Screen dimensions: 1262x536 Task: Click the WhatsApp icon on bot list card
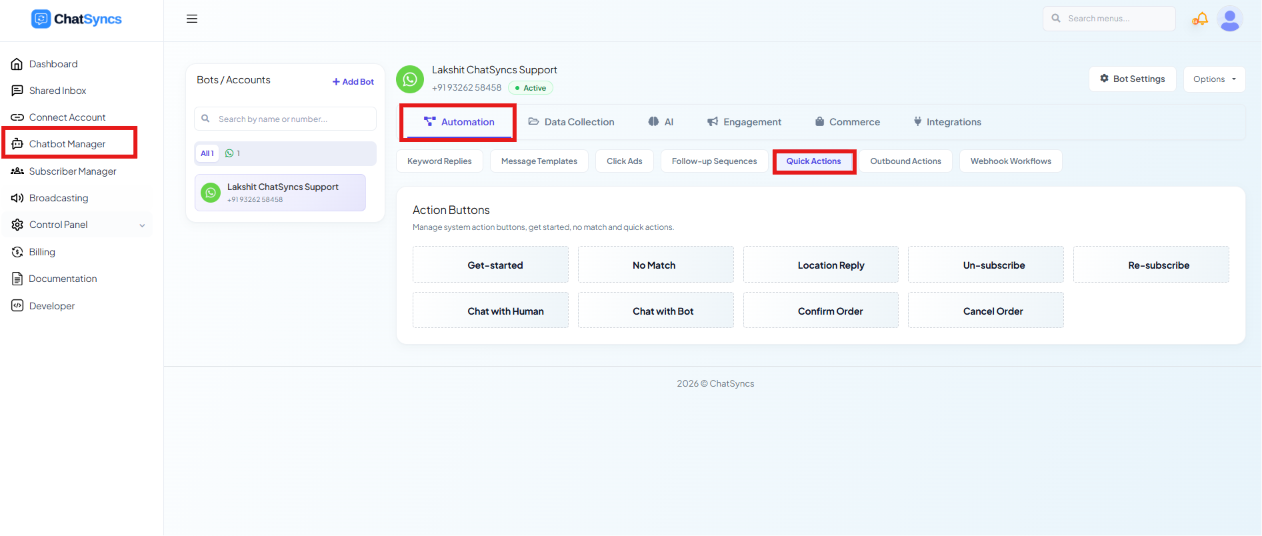[211, 193]
